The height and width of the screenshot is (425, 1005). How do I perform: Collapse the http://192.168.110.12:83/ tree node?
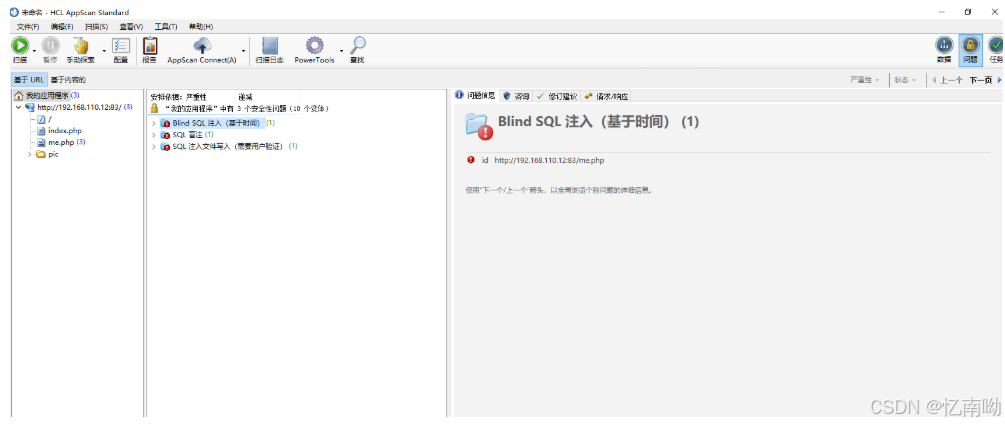[19, 107]
